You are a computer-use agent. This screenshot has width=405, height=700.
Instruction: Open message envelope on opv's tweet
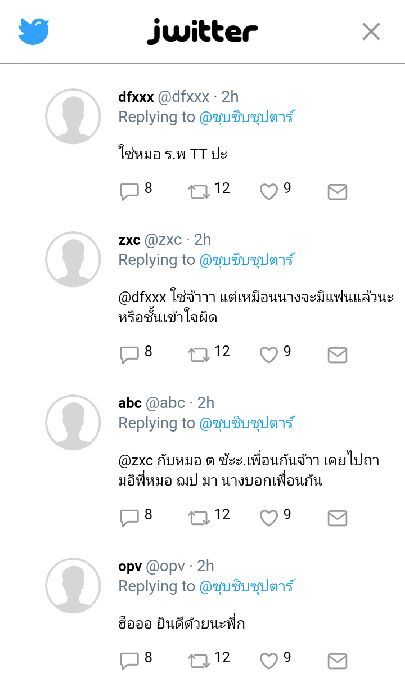click(337, 661)
